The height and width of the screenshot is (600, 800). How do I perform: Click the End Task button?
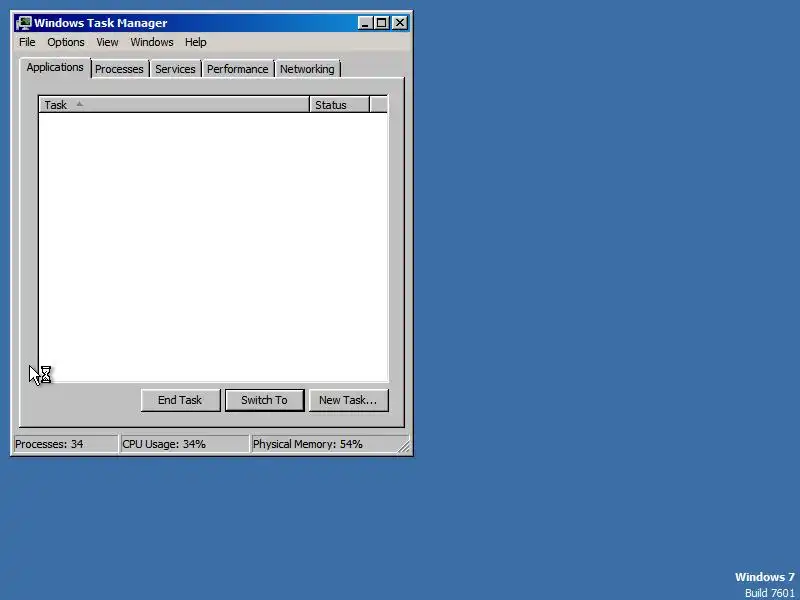[180, 400]
